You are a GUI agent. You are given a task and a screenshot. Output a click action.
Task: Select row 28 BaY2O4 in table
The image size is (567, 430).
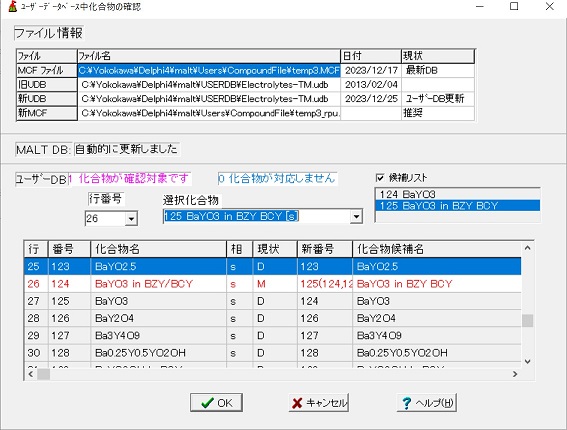click(x=273, y=318)
